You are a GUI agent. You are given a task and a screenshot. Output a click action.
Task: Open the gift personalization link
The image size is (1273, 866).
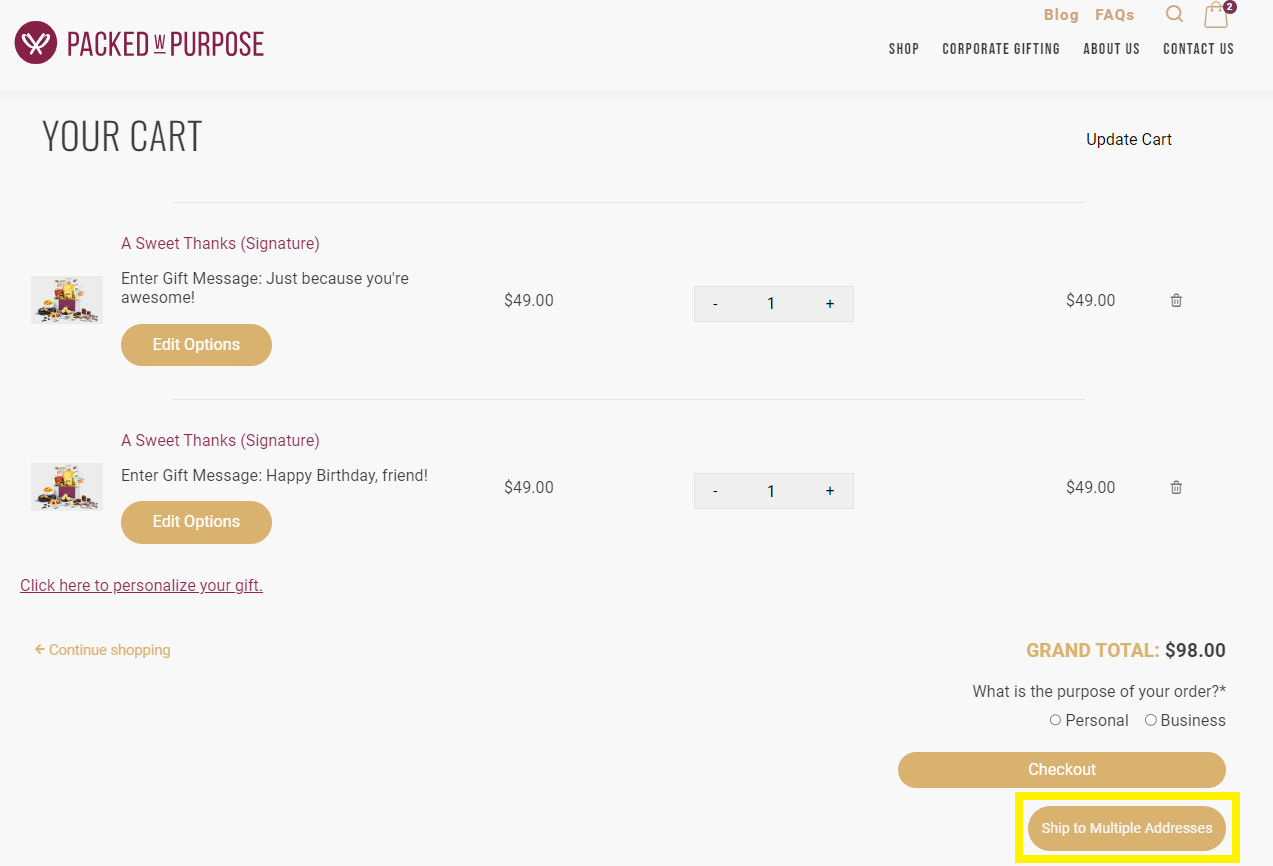point(141,585)
